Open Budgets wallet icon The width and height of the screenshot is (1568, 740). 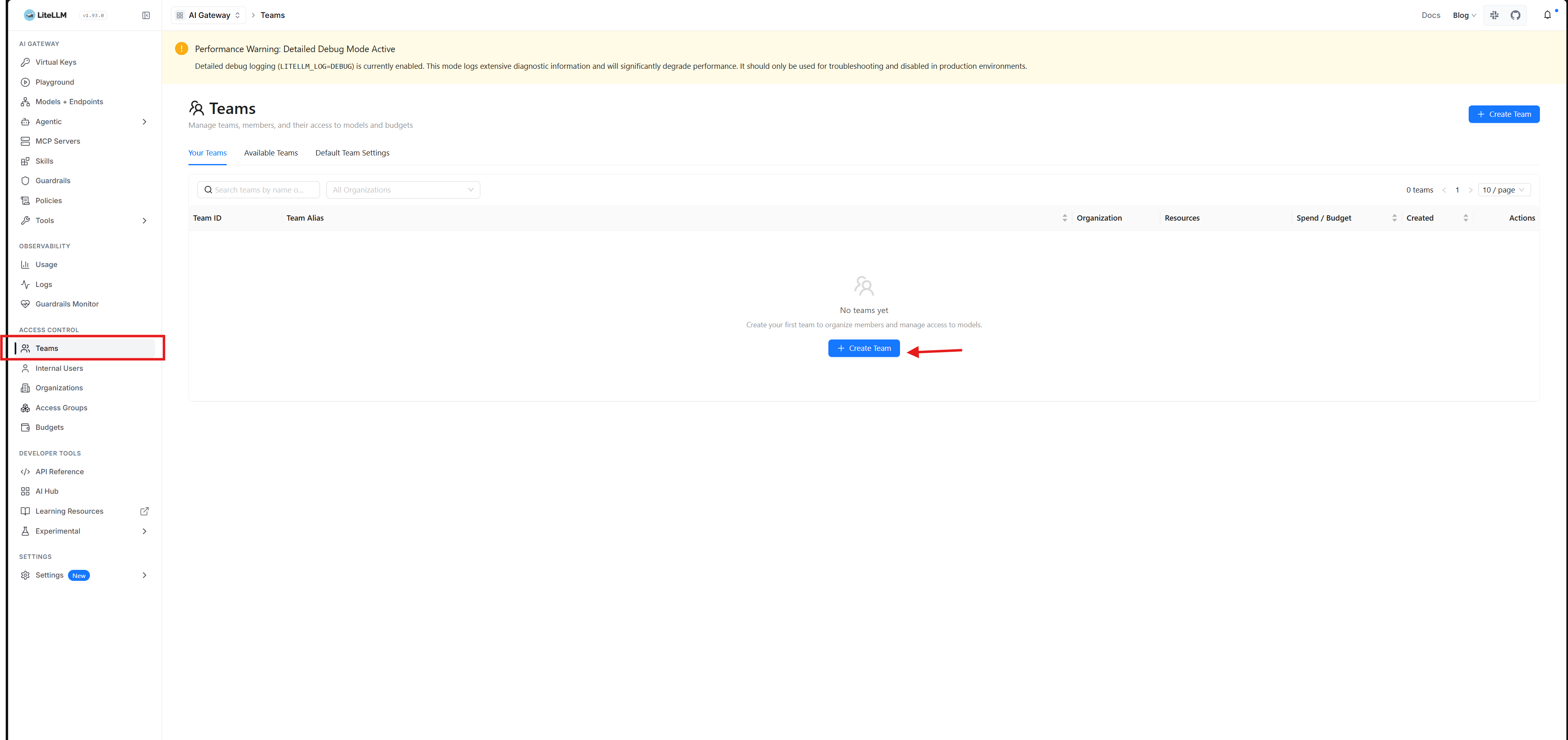pos(25,427)
